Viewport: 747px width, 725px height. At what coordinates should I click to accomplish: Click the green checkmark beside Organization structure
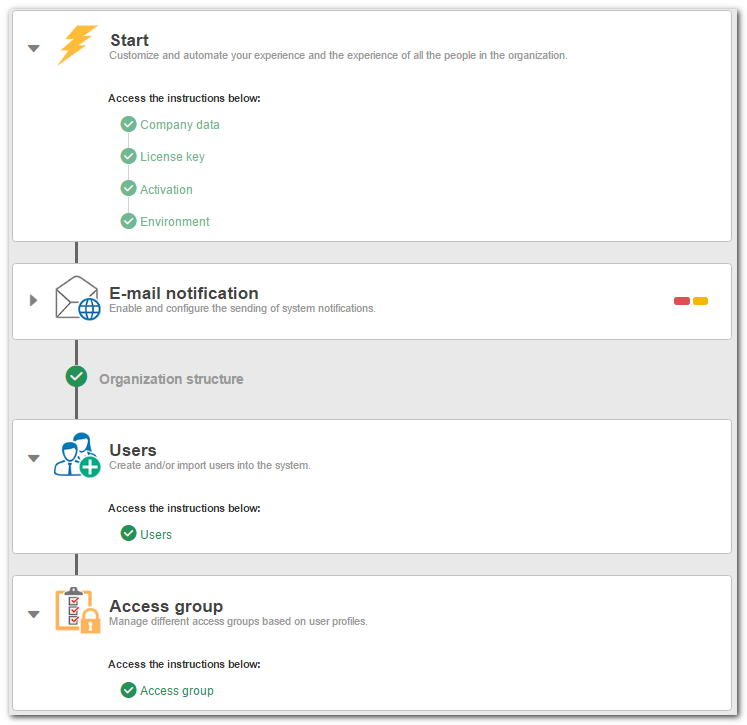click(x=76, y=376)
